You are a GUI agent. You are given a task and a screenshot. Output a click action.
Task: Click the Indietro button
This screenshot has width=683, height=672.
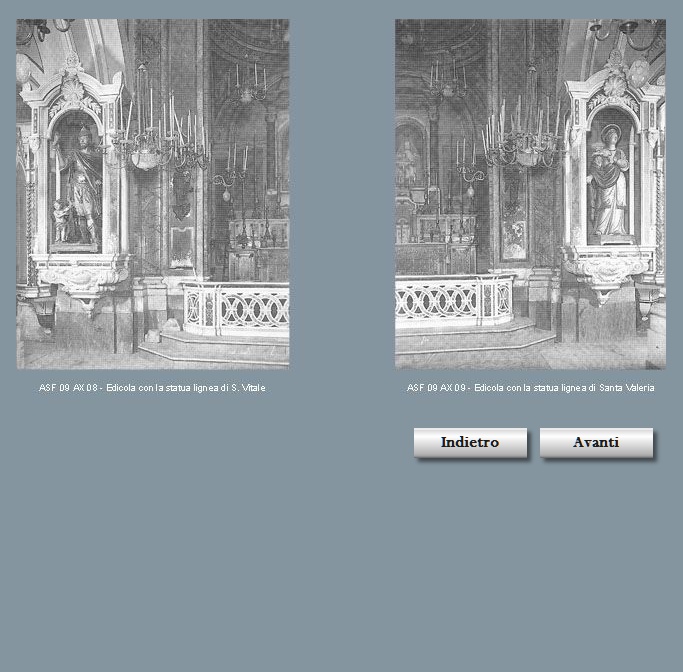(x=470, y=442)
